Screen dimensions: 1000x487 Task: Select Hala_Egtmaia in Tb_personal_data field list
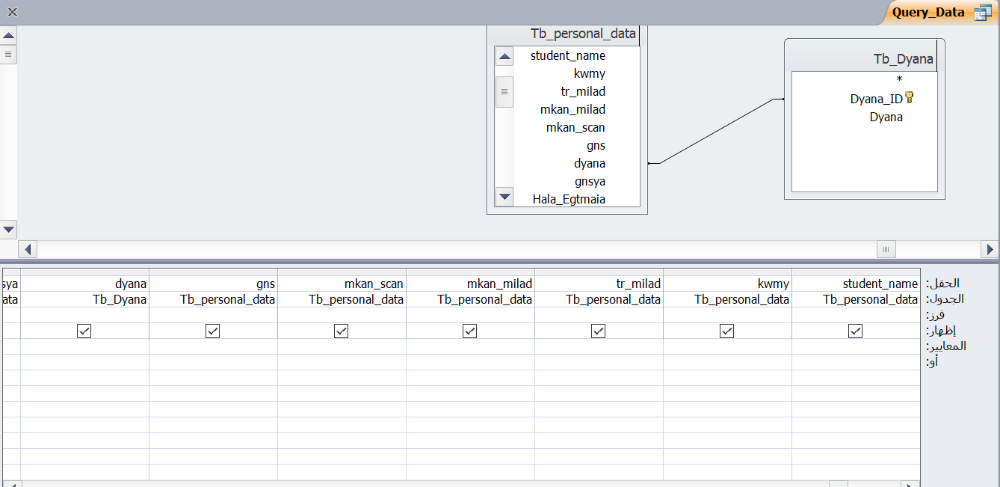point(569,199)
